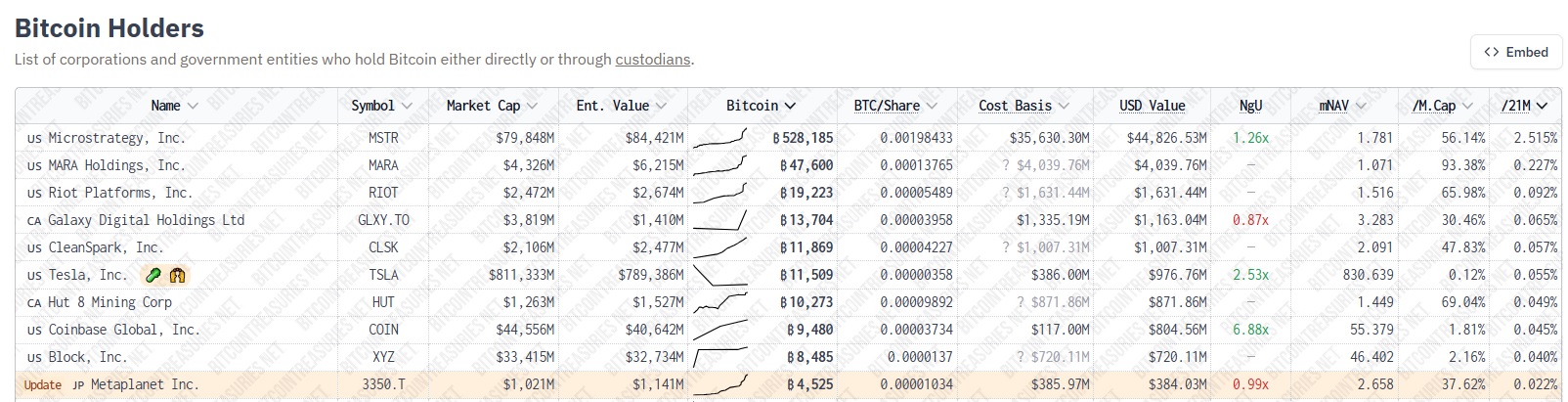The image size is (1568, 402).
Task: Sort by the mNAV column header
Action: point(1342,106)
